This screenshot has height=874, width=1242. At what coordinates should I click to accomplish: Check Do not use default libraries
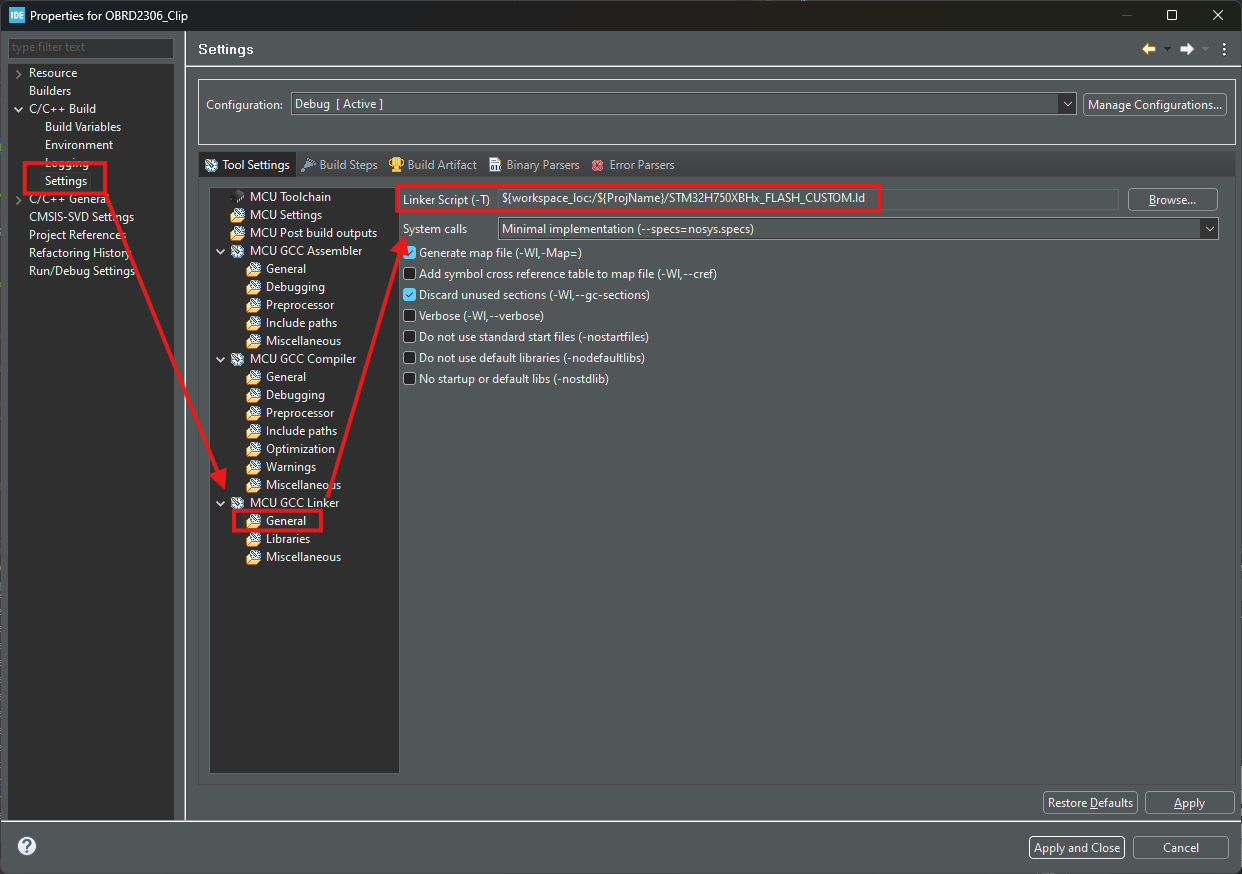pos(409,357)
